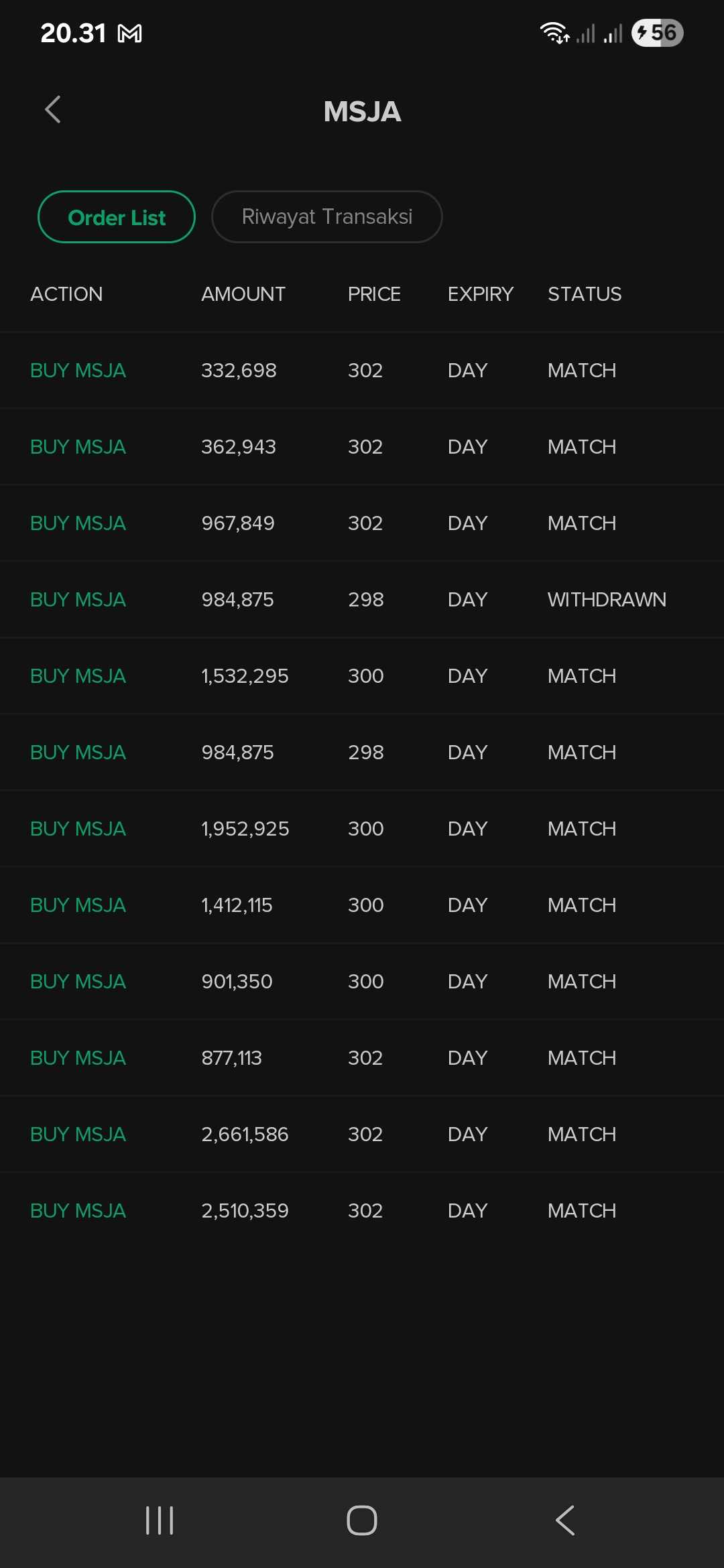This screenshot has height=1568, width=724.
Task: Tap the Wi-Fi status icon
Action: (554, 33)
